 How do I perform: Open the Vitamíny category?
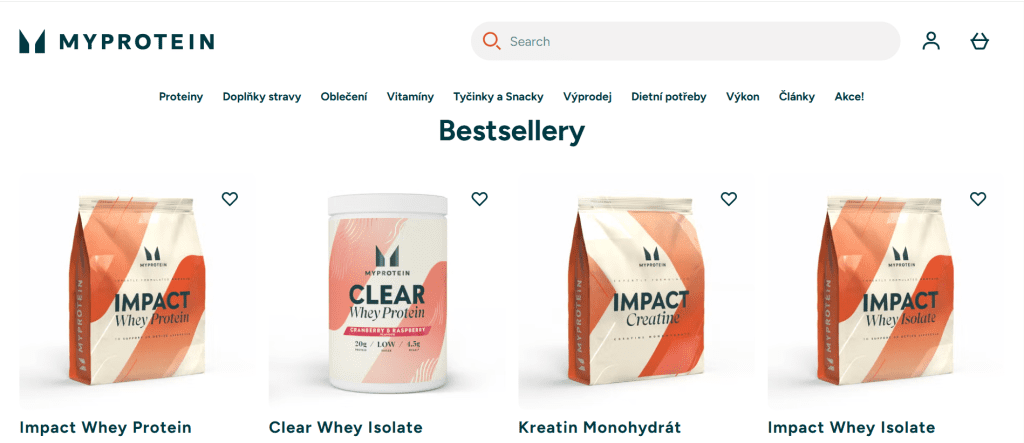tap(410, 97)
